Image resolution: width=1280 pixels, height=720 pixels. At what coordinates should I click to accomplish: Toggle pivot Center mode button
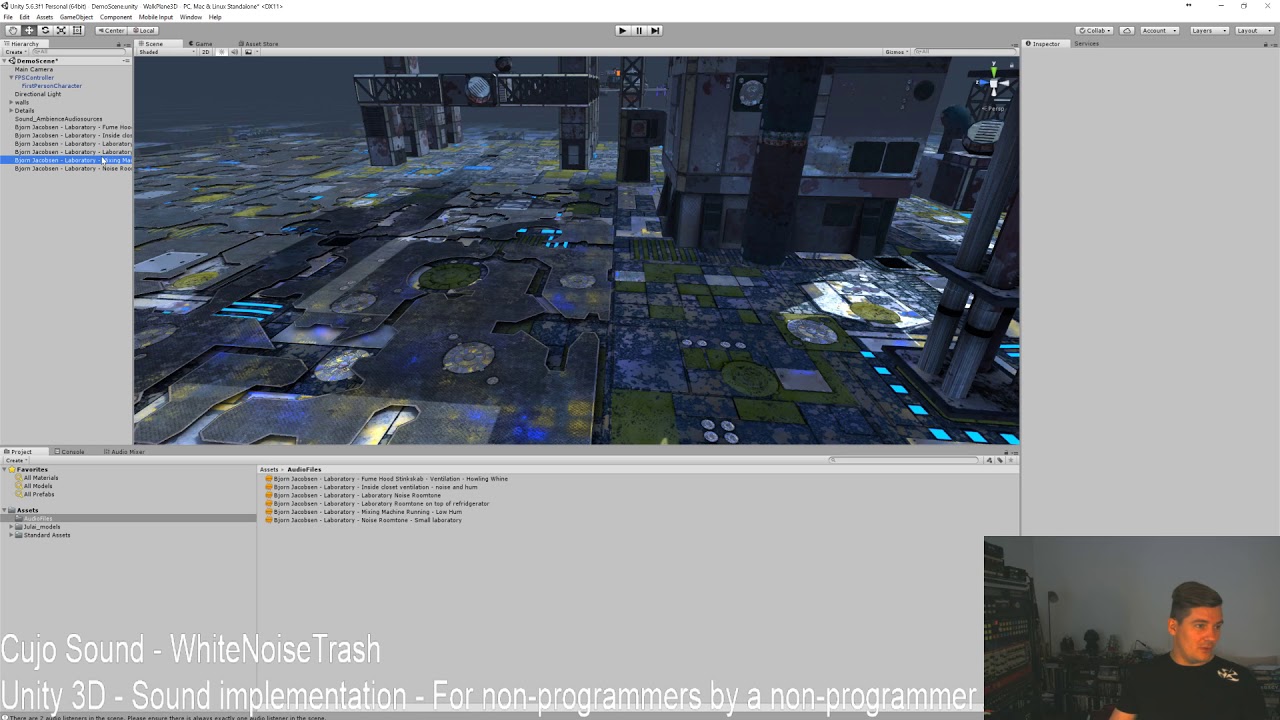pos(111,30)
